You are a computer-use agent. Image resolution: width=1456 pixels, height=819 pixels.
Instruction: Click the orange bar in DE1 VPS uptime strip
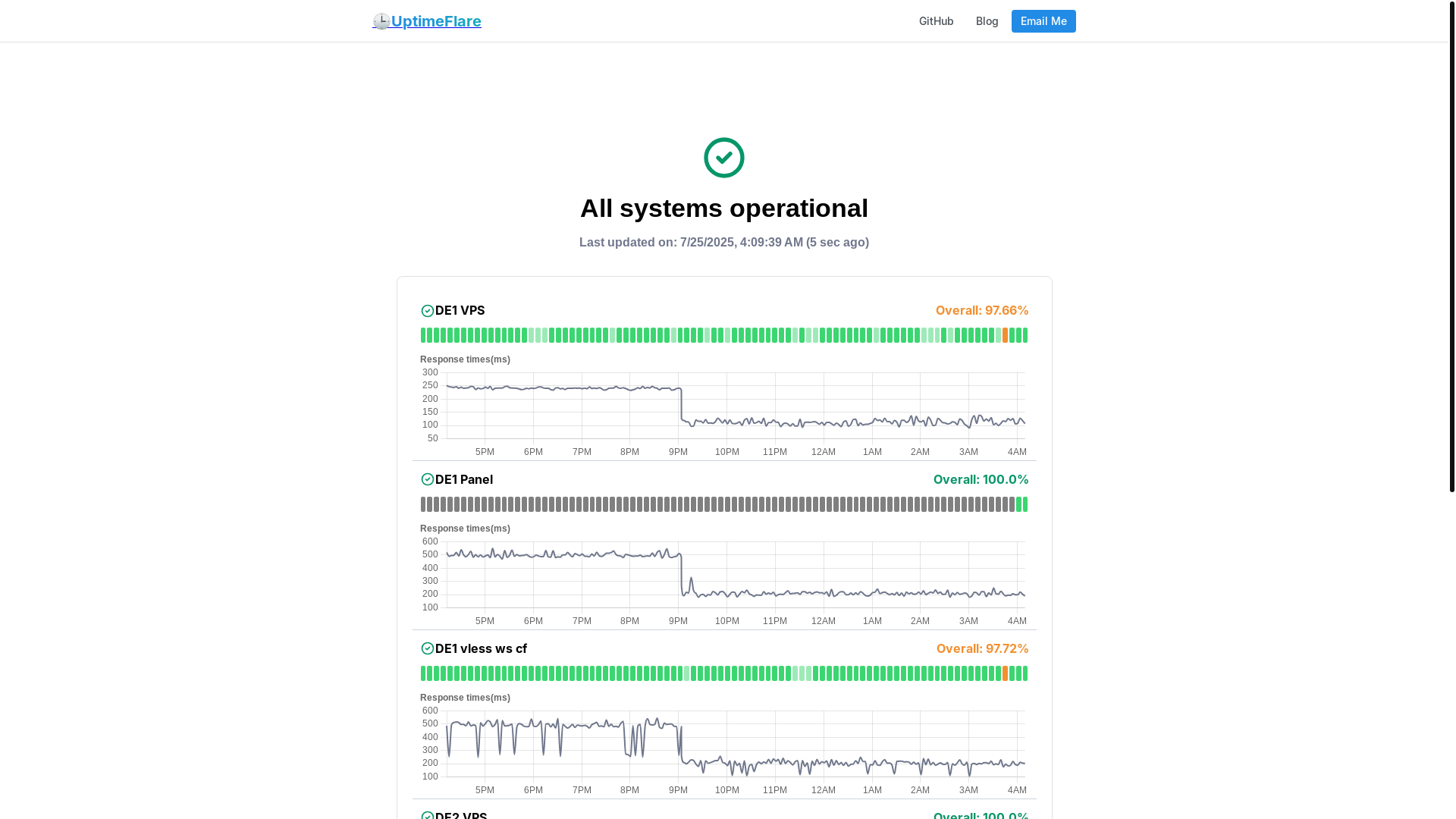pos(1006,335)
